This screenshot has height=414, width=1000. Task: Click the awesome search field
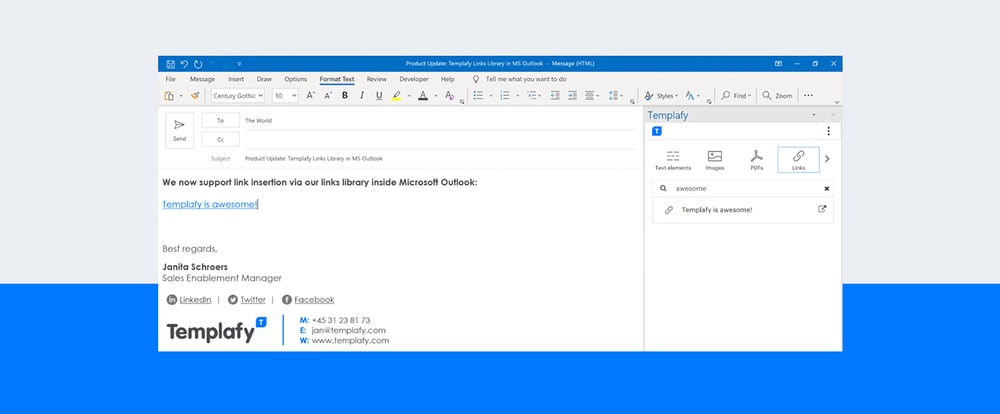click(x=743, y=188)
